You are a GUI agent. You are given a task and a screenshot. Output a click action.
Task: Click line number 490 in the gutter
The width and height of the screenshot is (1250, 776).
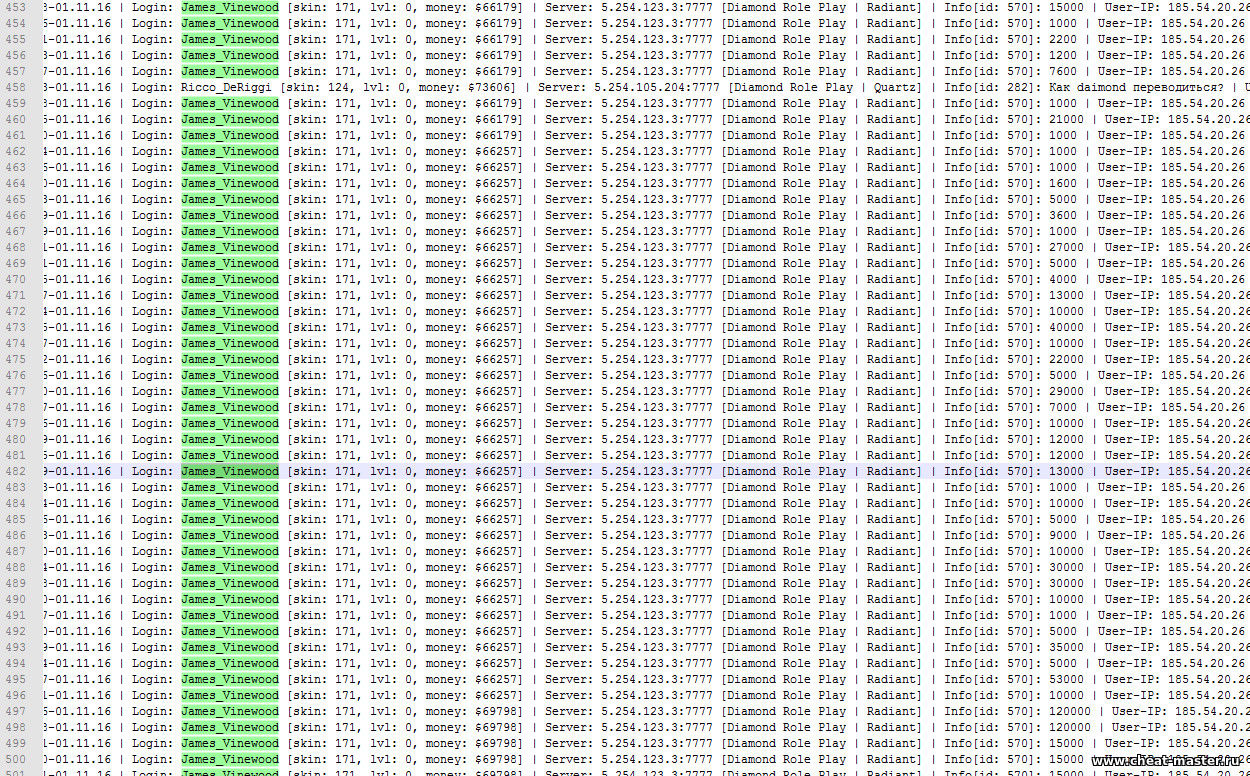click(15, 599)
